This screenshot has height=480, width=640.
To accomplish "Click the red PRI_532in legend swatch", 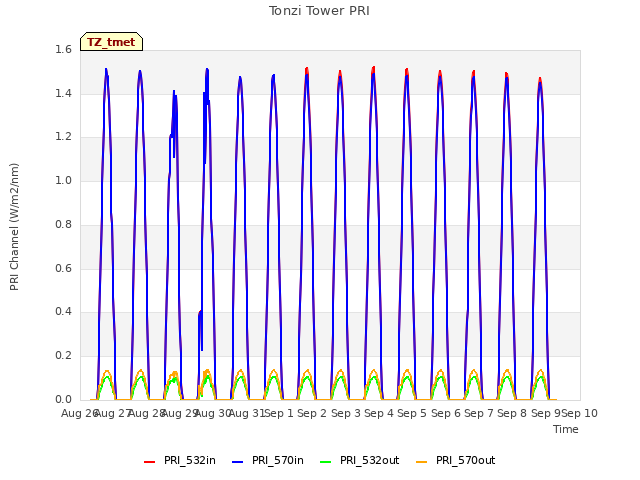I will pyautogui.click(x=149, y=462).
